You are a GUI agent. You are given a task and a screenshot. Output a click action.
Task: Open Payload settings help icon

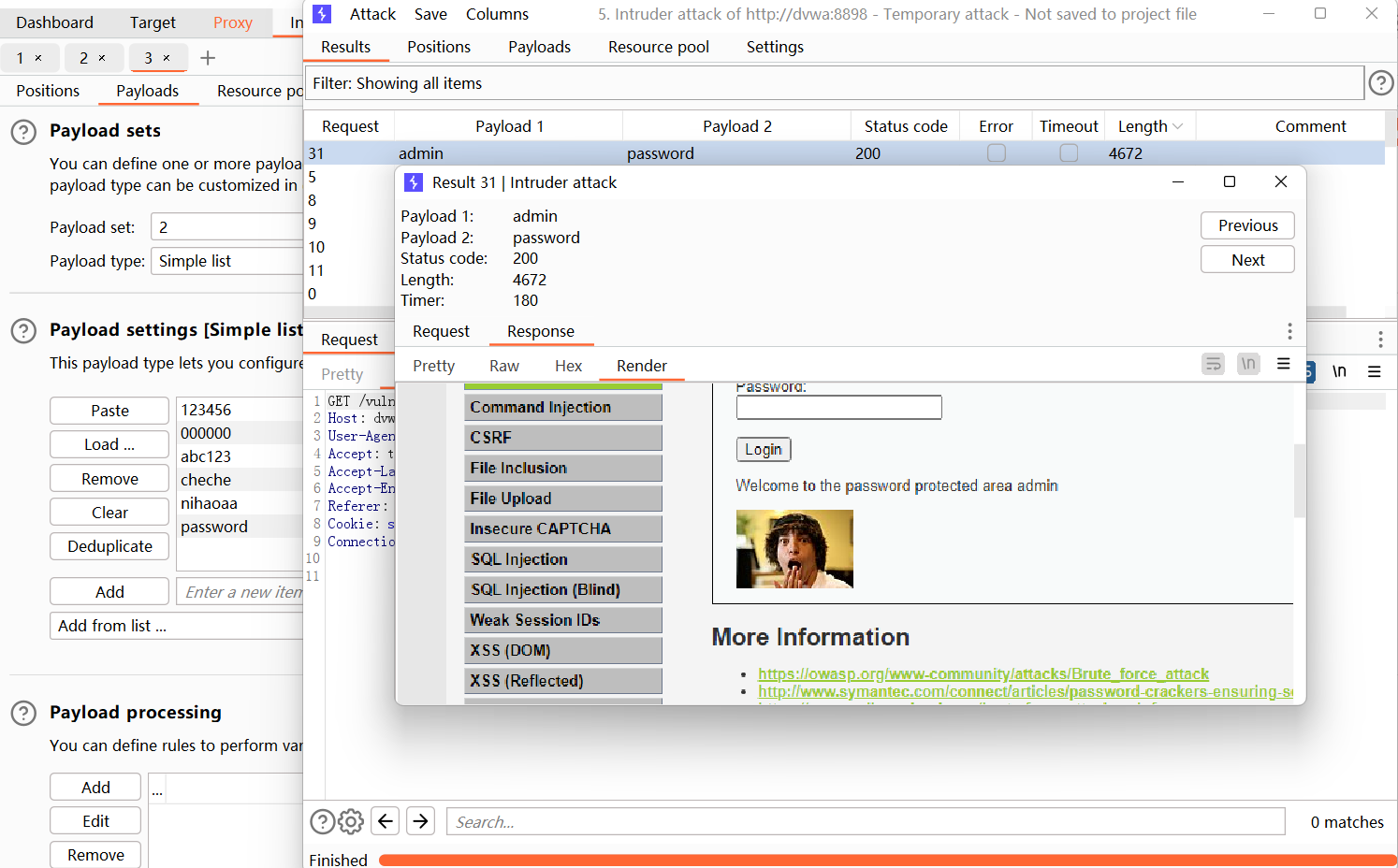23,330
